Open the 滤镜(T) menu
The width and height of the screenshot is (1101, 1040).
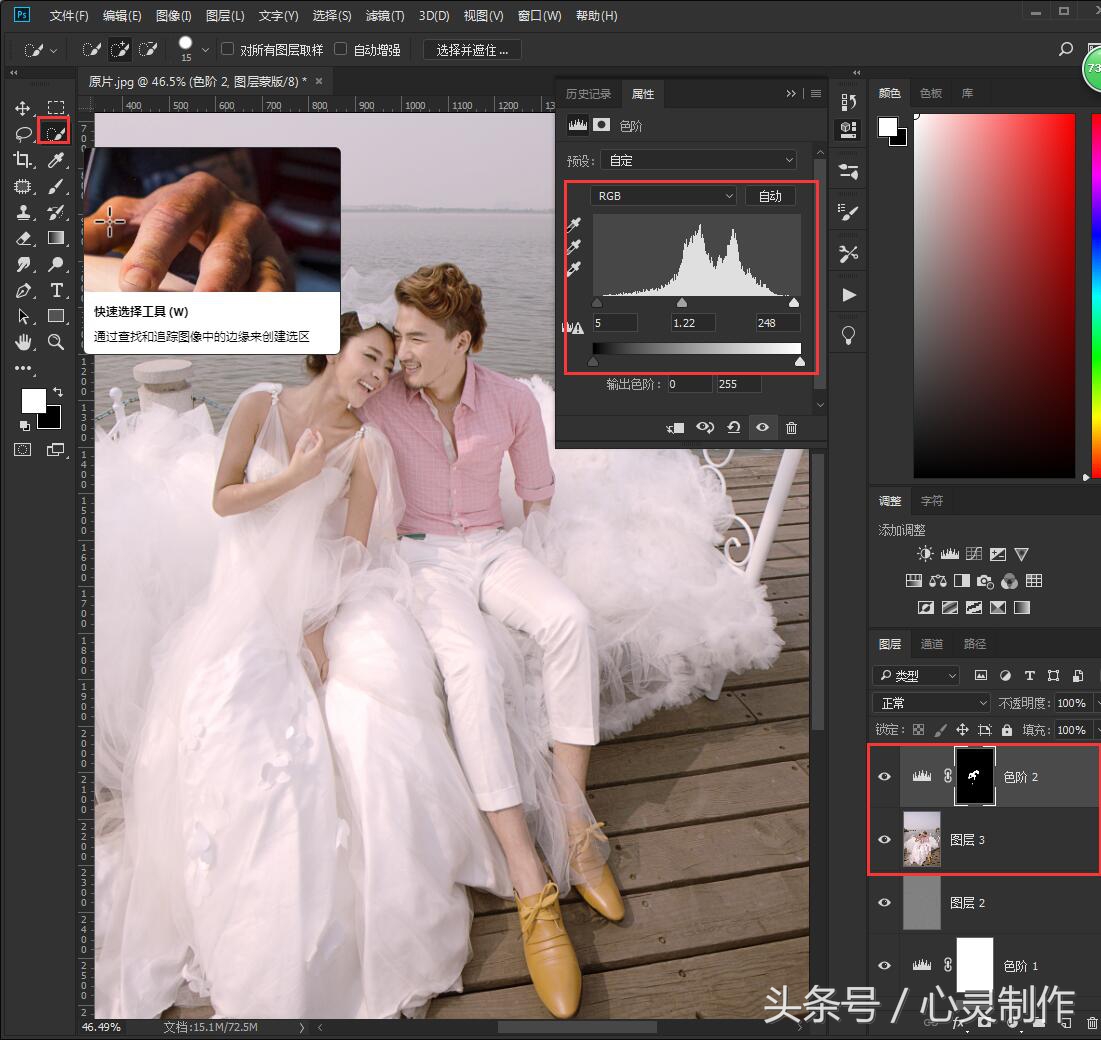[x=385, y=16]
